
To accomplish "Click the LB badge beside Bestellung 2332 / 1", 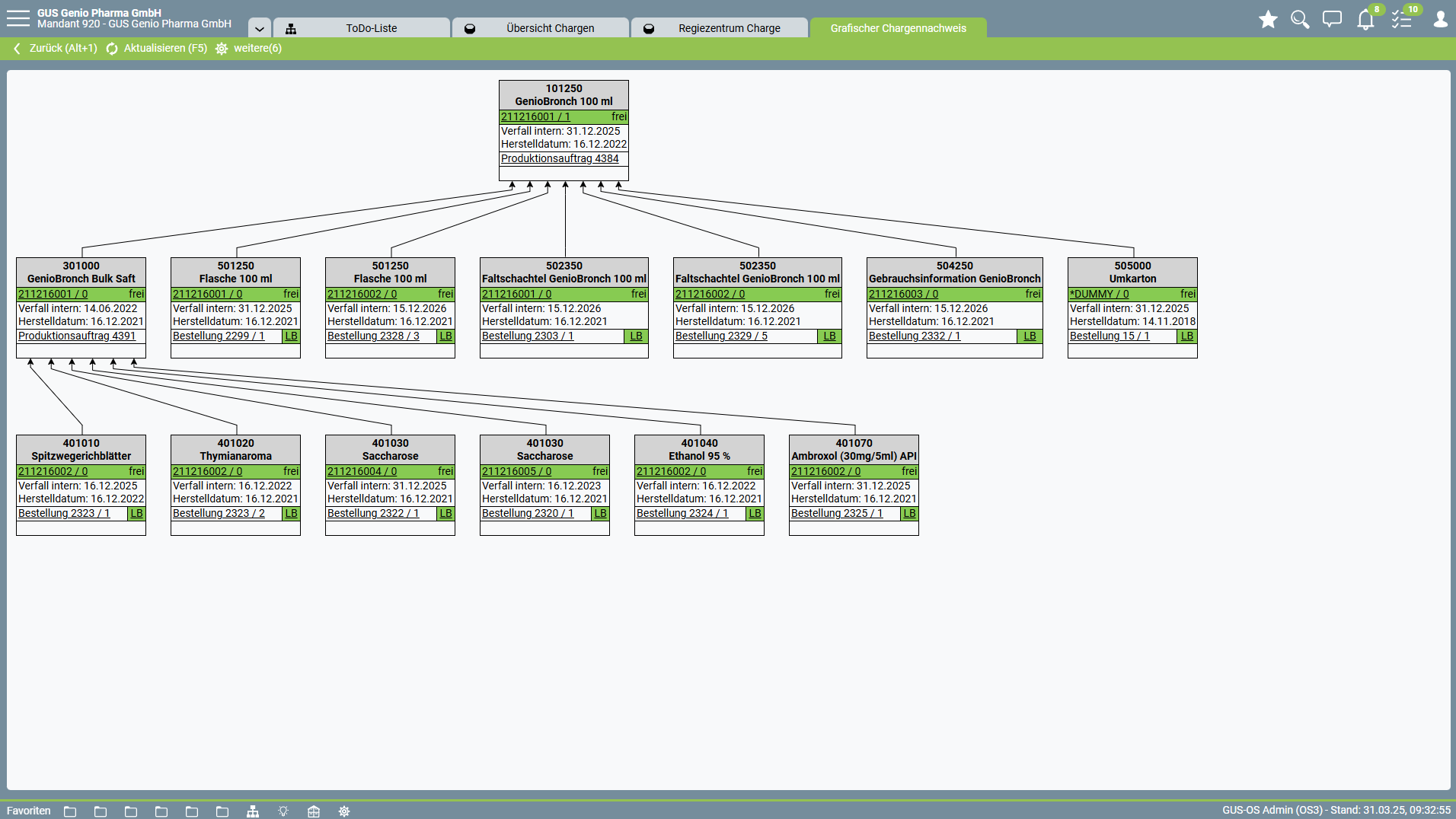I will pyautogui.click(x=1030, y=336).
